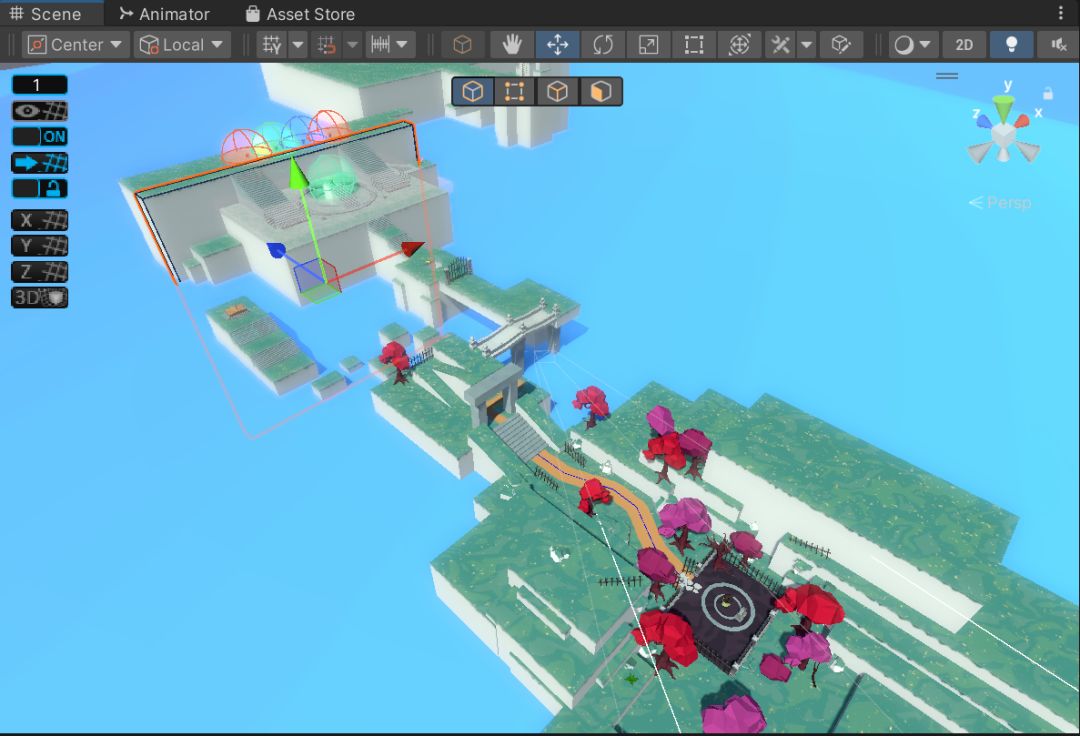Toggle the Y-axis grid visibility button
This screenshot has width=1080, height=736.
coord(272,45)
